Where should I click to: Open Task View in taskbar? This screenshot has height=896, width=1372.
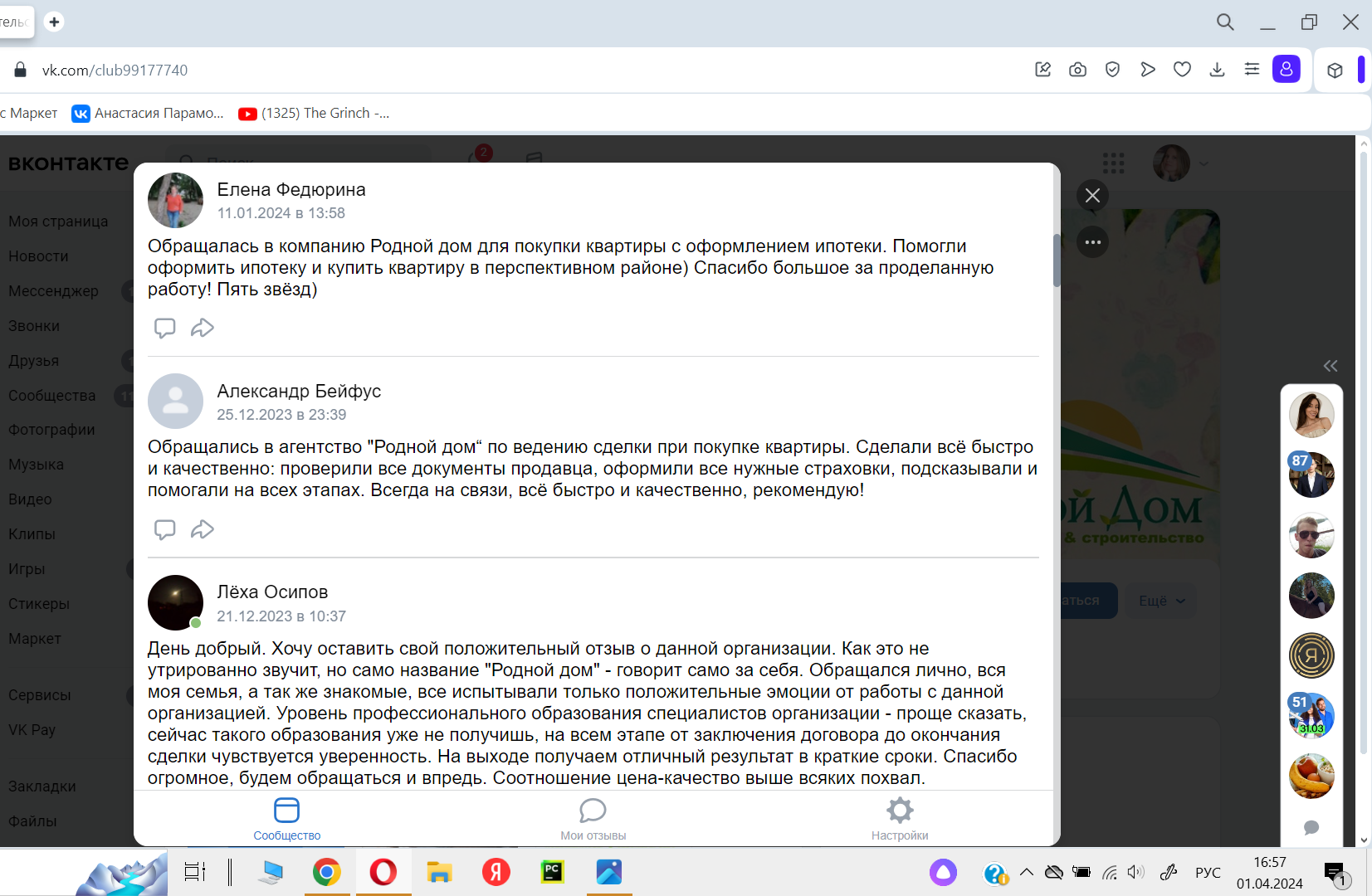(x=195, y=872)
